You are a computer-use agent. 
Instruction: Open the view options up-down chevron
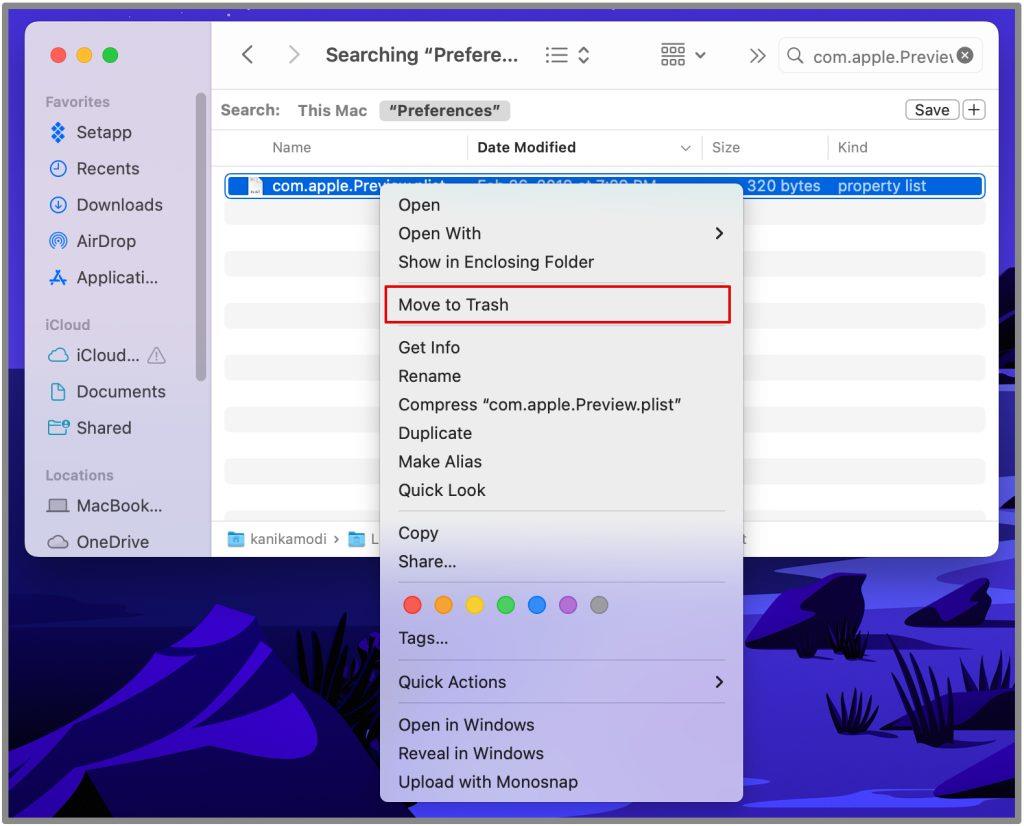pyautogui.click(x=584, y=55)
